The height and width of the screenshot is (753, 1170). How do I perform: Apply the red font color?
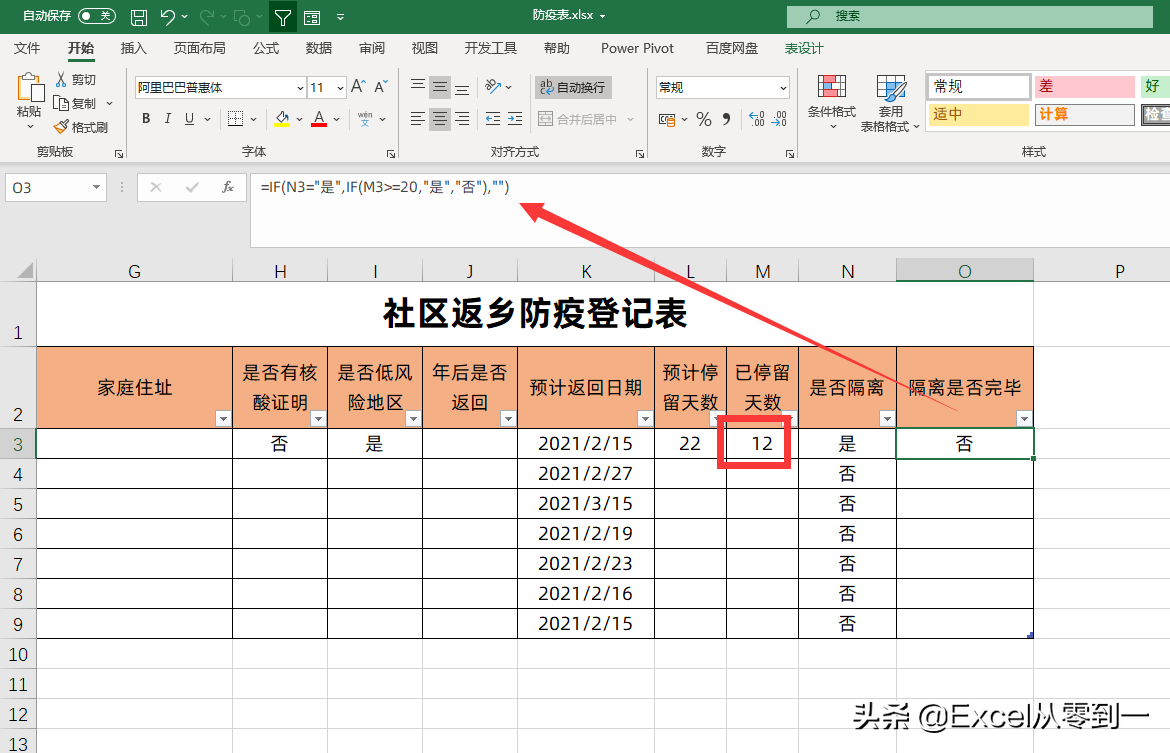point(319,119)
